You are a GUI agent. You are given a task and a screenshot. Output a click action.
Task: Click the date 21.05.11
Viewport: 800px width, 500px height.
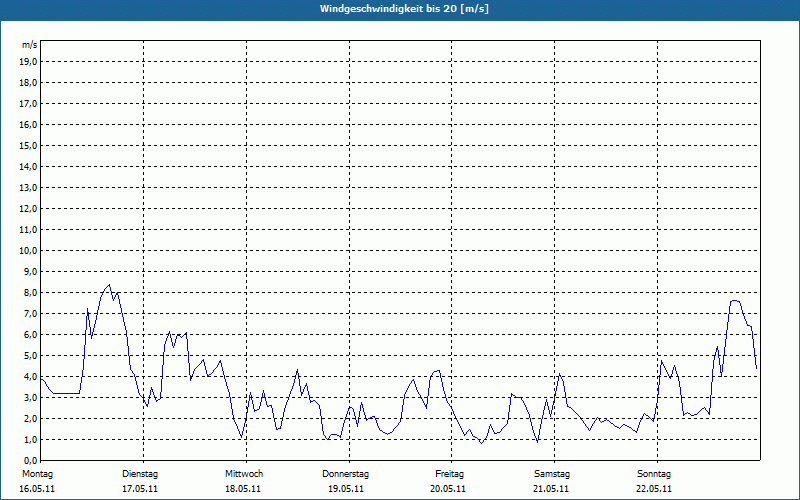point(551,489)
